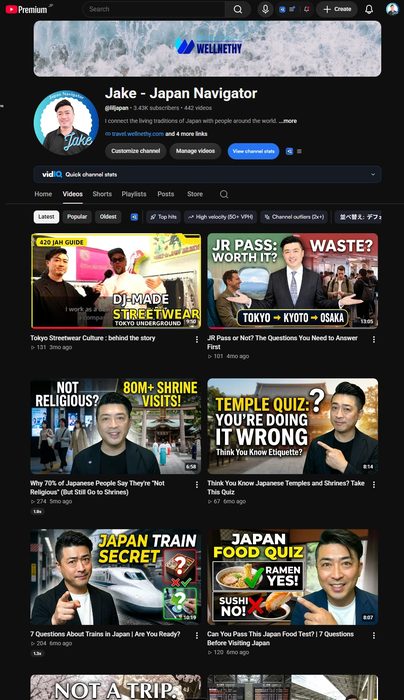Viewport: 404px width, 700px height.
Task: Open more options for 7 Questions About Trains video
Action: (x=197, y=635)
